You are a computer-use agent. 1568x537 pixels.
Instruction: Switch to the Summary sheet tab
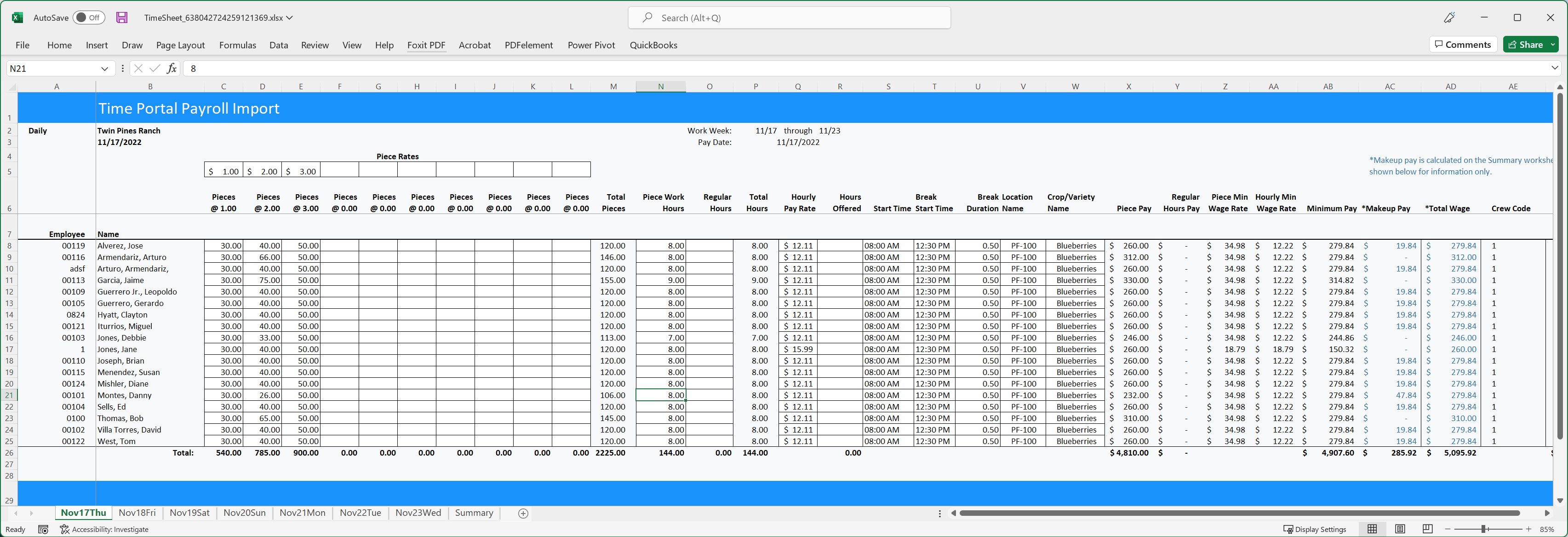[474, 513]
